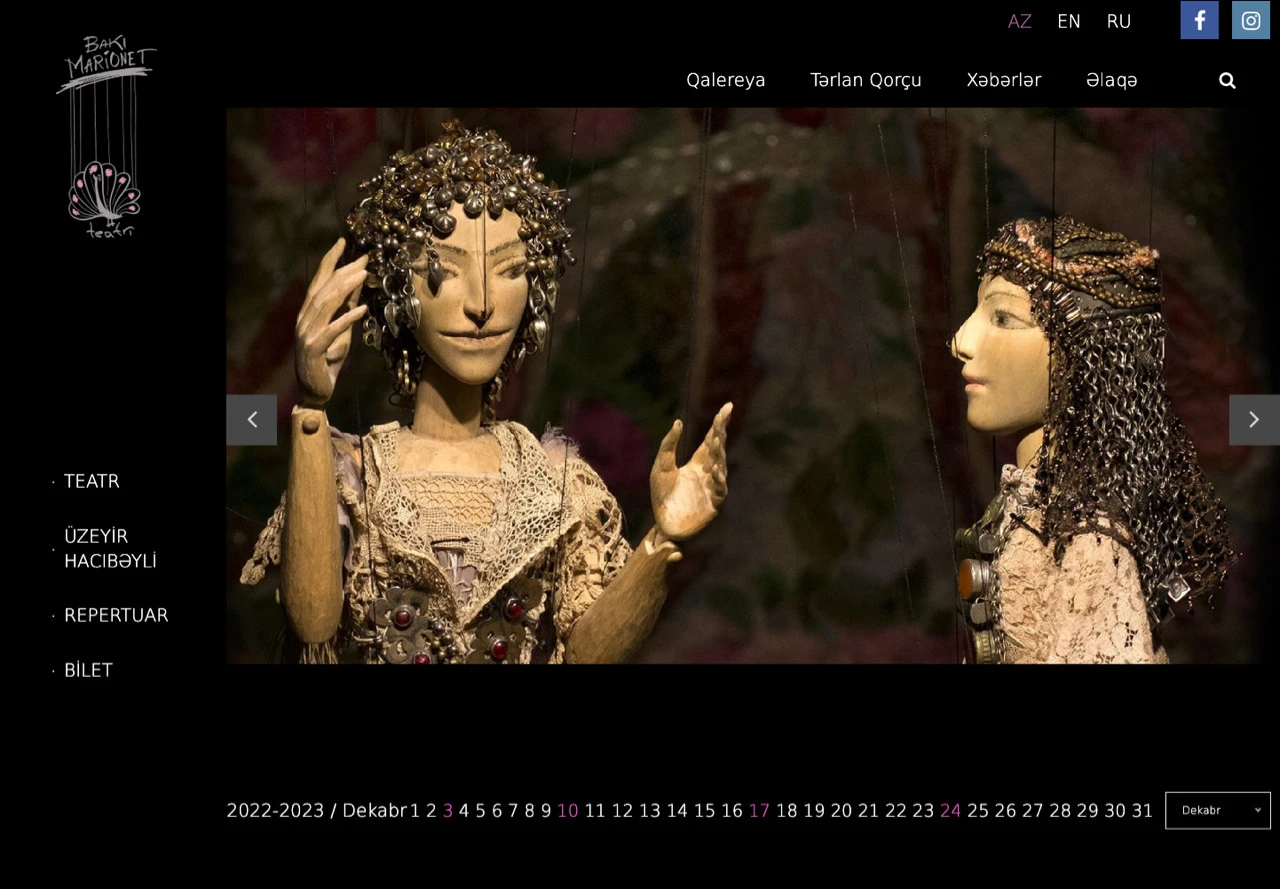Image resolution: width=1280 pixels, height=889 pixels.
Task: Go to next slide arrow
Action: point(1254,420)
